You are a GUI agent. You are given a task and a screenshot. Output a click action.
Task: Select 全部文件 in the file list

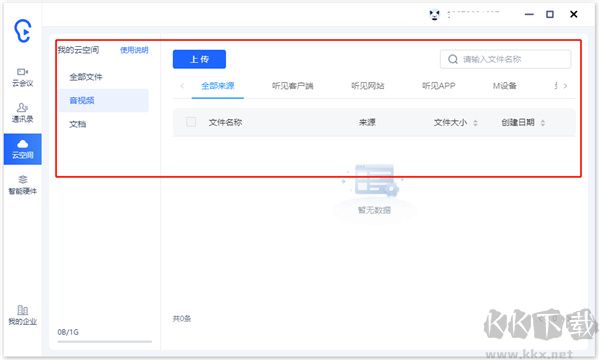[86, 77]
